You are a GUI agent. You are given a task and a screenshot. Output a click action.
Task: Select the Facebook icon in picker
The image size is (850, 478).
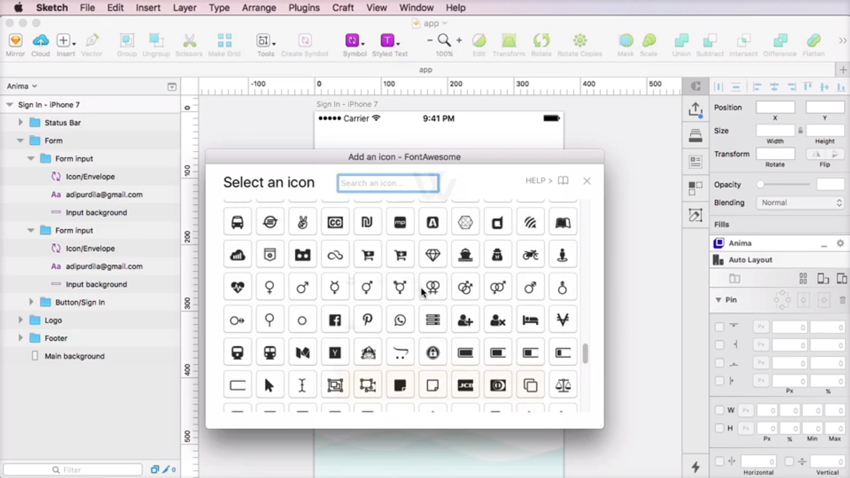coord(335,320)
